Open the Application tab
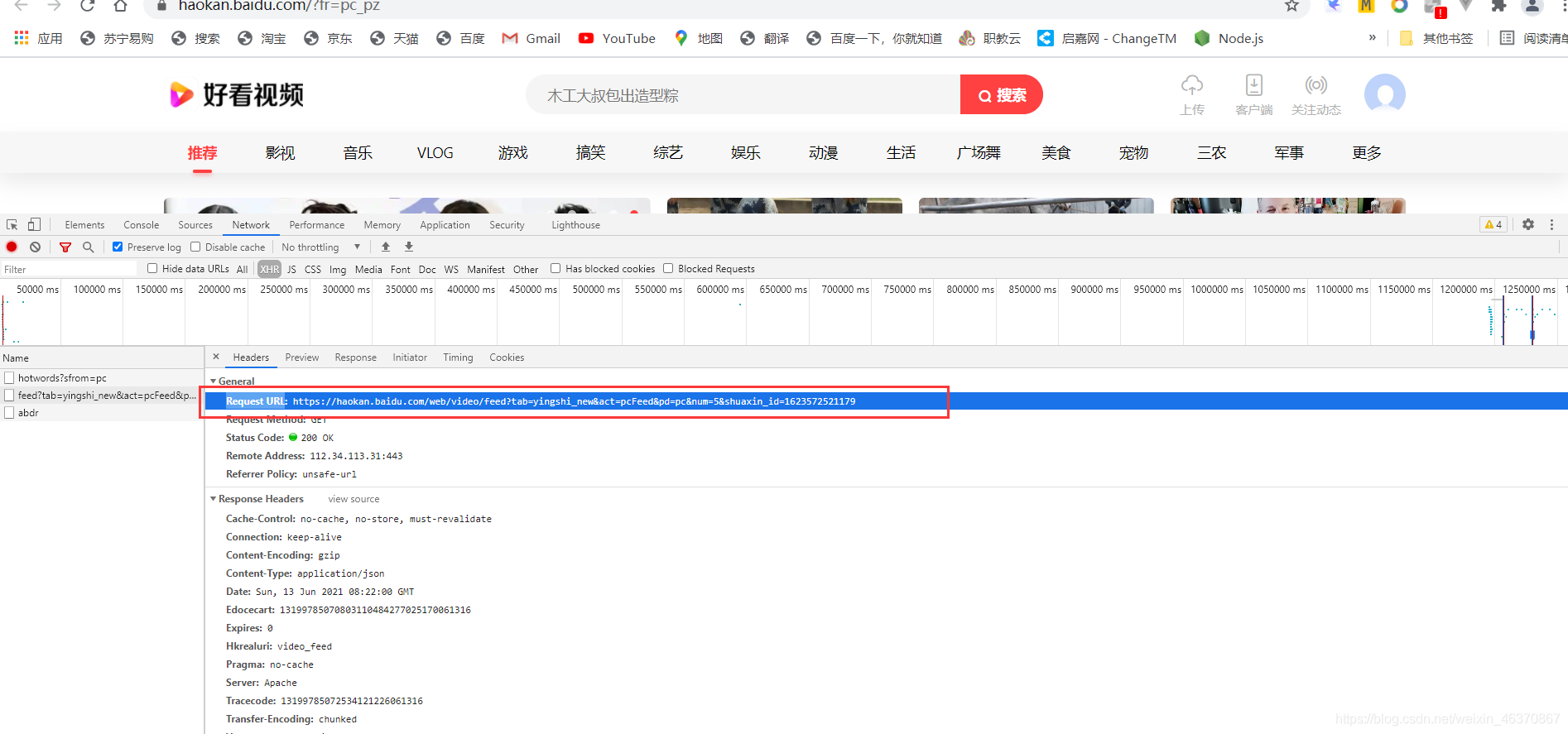Image resolution: width=1568 pixels, height=734 pixels. point(445,224)
